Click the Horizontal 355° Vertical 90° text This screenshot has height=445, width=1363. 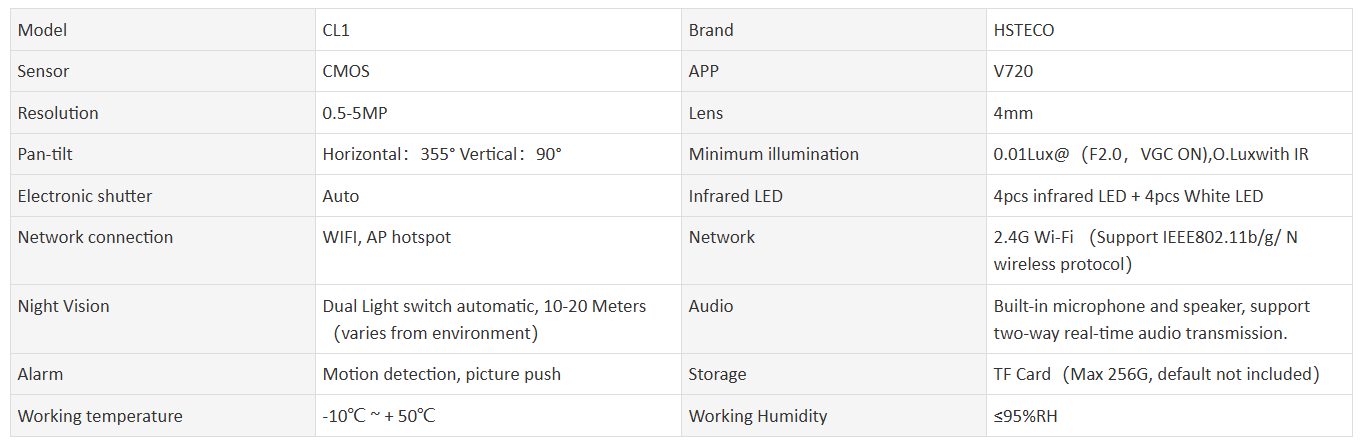pyautogui.click(x=442, y=154)
